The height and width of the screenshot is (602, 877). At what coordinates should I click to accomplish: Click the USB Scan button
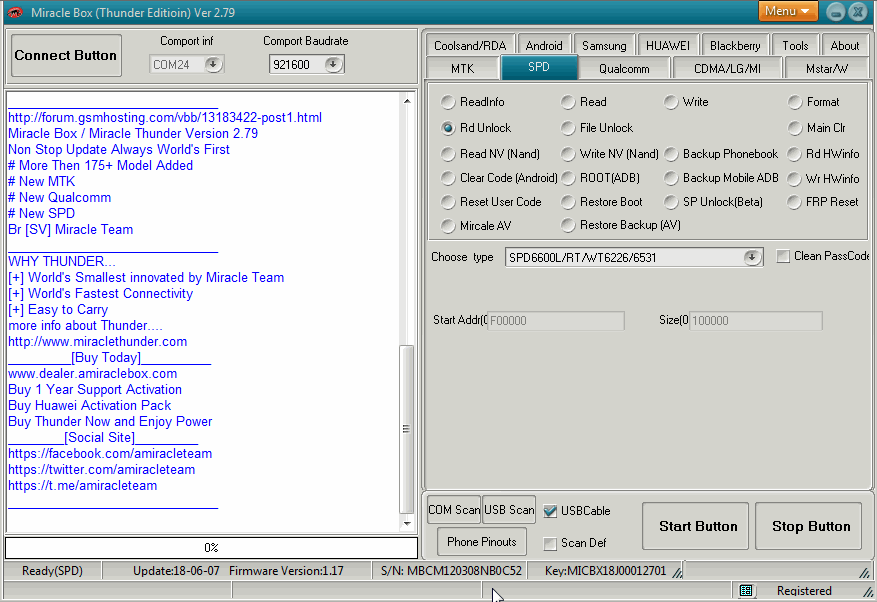[x=509, y=510]
